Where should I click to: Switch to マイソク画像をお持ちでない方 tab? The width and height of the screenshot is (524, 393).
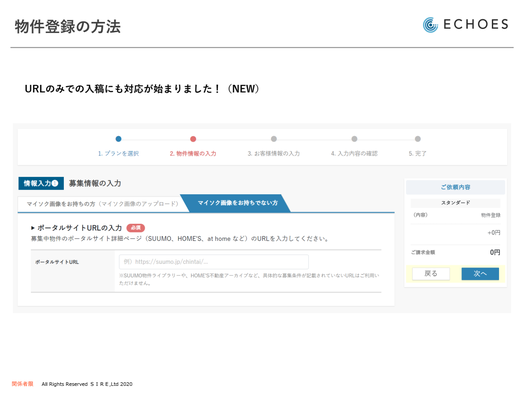coord(237,203)
